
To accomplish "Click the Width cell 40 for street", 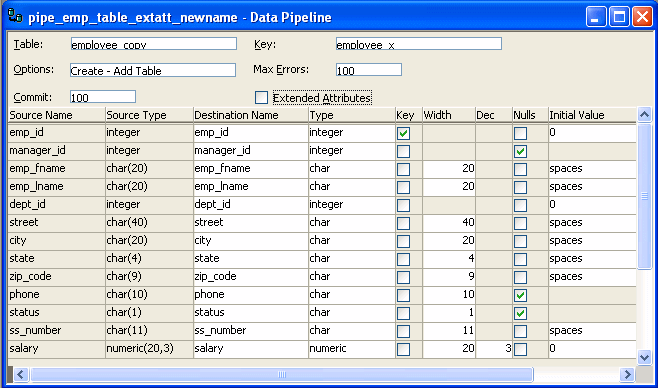I will [x=449, y=223].
